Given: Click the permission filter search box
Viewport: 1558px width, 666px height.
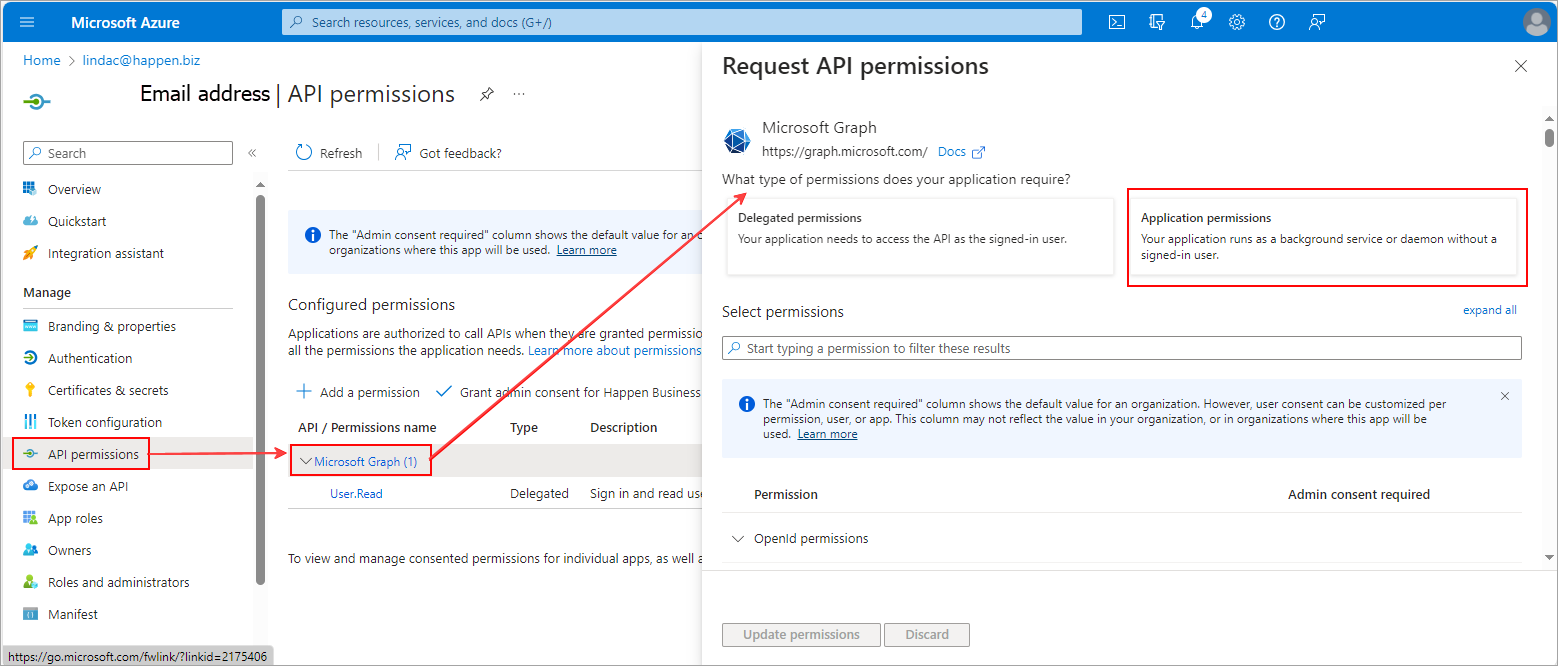Looking at the screenshot, I should pyautogui.click(x=1120, y=347).
